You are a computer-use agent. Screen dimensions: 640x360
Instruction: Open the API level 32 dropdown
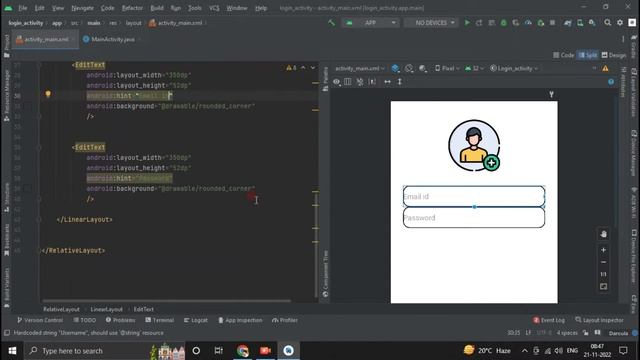pyautogui.click(x=474, y=69)
